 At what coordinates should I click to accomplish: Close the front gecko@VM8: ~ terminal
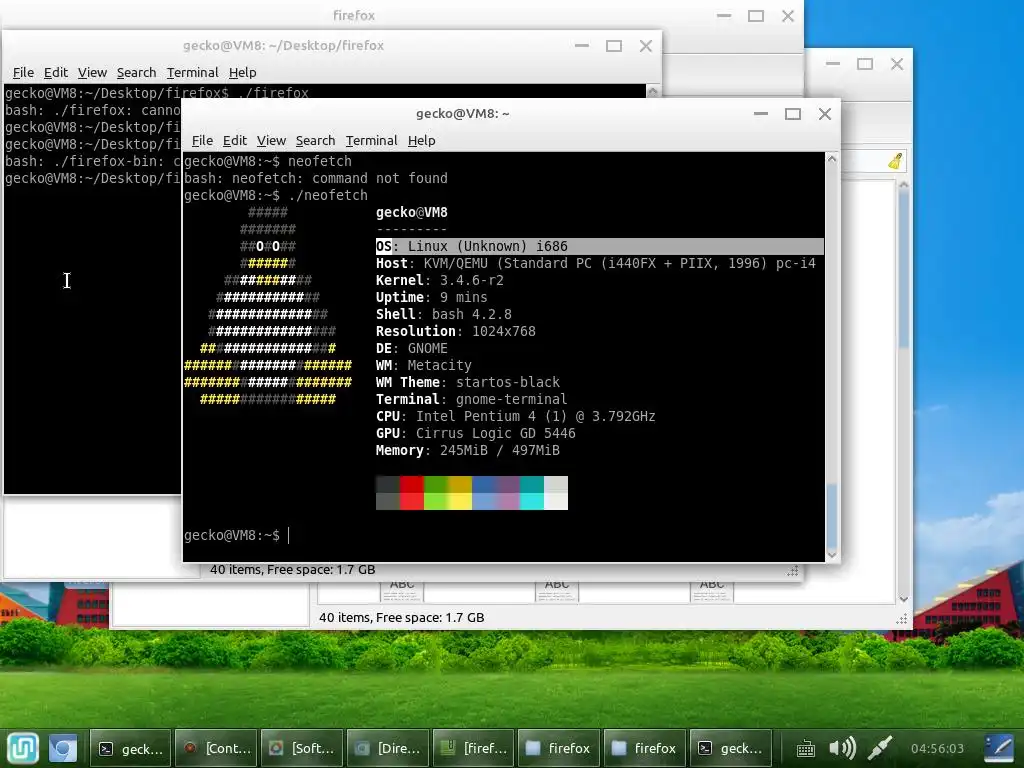[x=825, y=114]
